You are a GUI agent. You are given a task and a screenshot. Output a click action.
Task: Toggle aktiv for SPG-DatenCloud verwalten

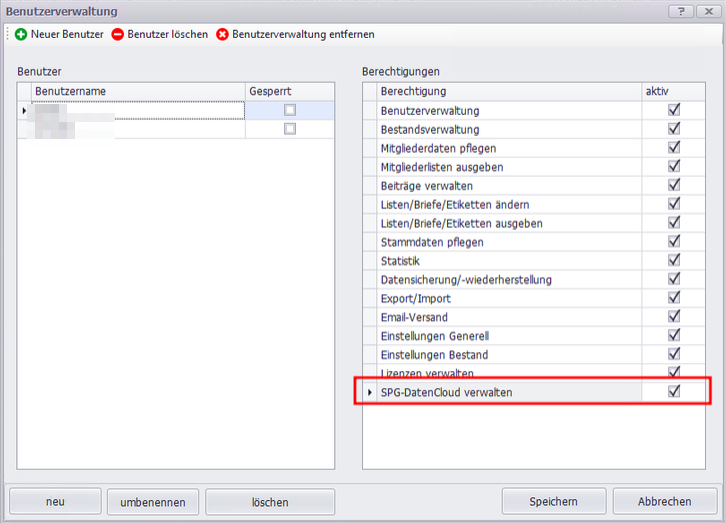[x=674, y=392]
